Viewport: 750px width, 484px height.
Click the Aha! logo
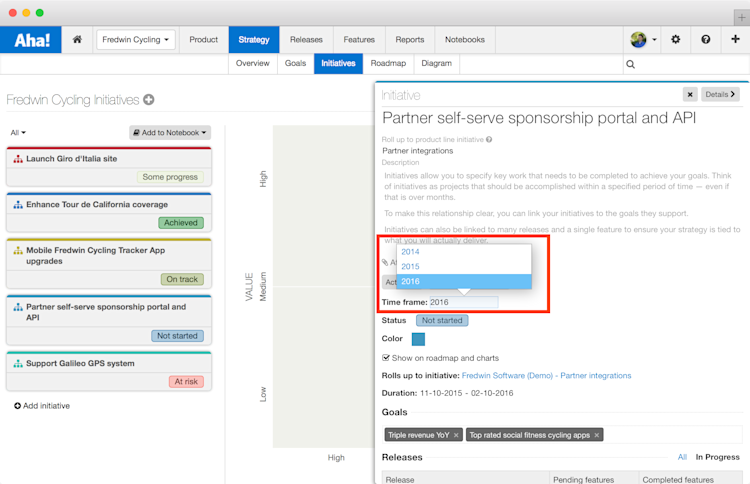coord(31,40)
